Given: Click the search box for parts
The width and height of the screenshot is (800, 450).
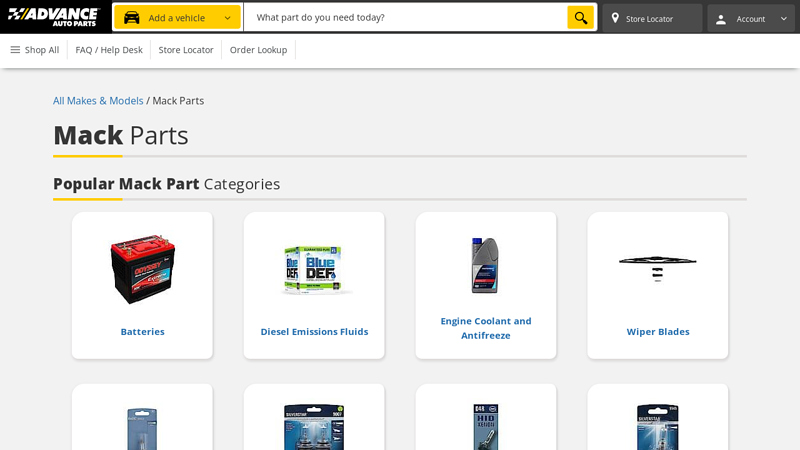Looking at the screenshot, I should [406, 17].
